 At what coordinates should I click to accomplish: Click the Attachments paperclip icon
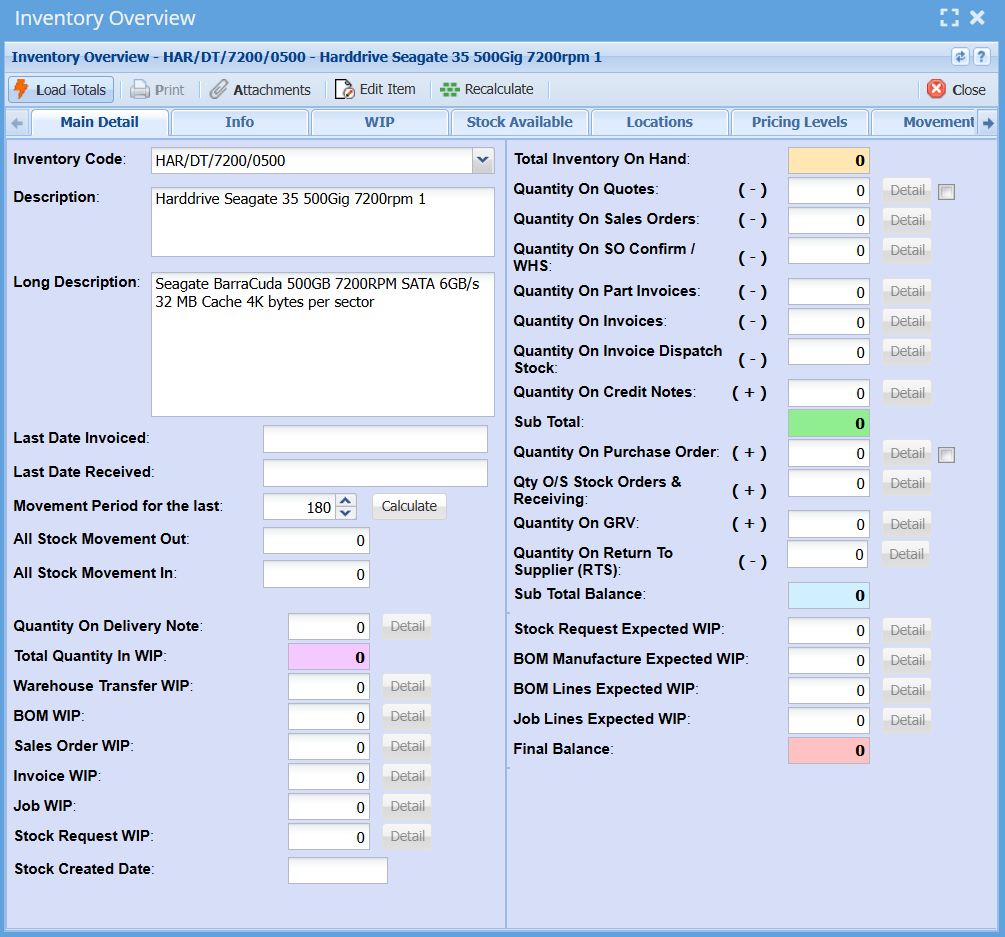point(219,89)
